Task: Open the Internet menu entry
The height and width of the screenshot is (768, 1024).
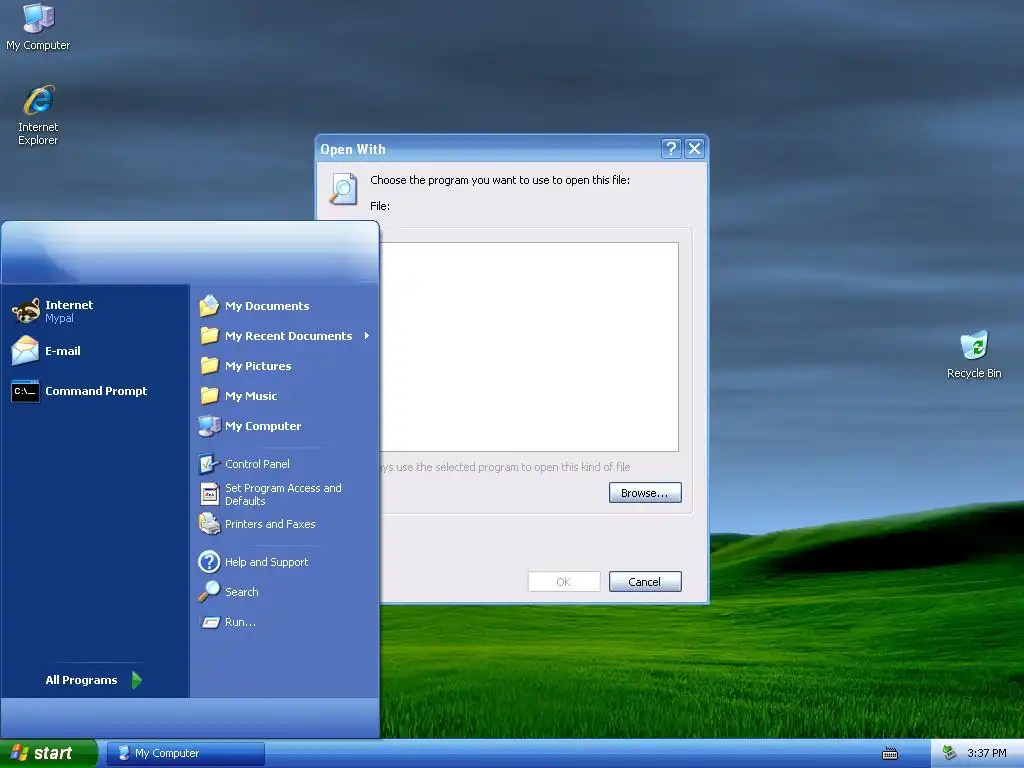Action: pyautogui.click(x=95, y=311)
